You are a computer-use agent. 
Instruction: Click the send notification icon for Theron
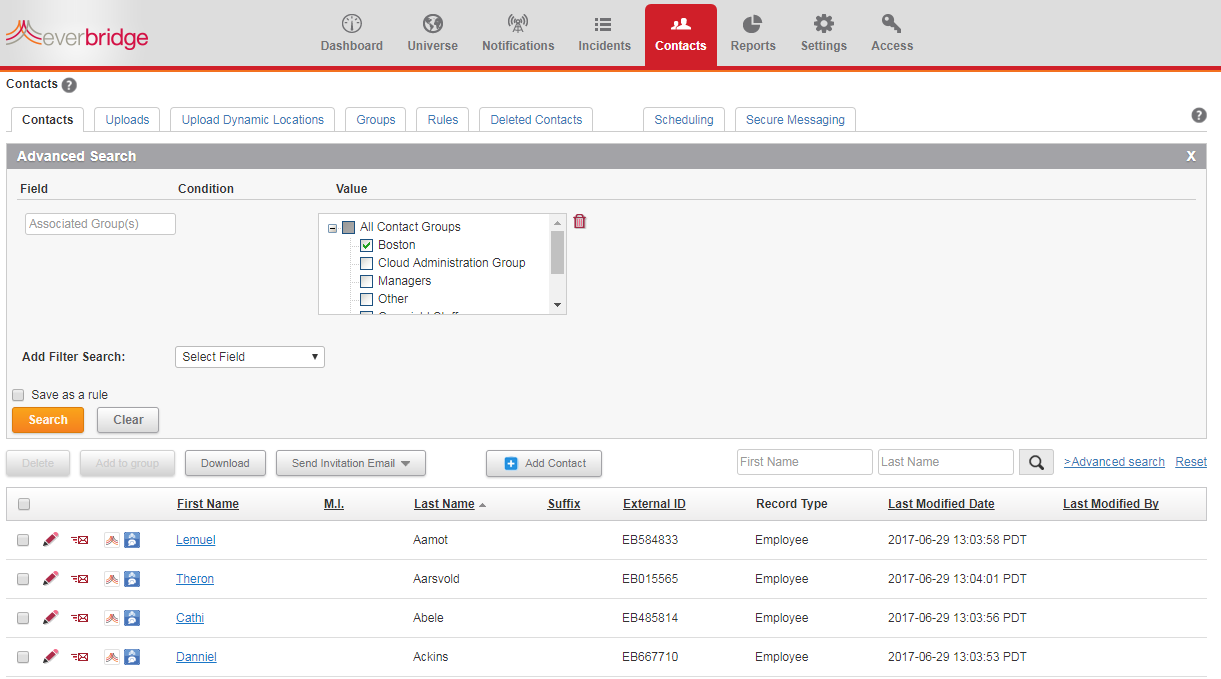point(80,579)
